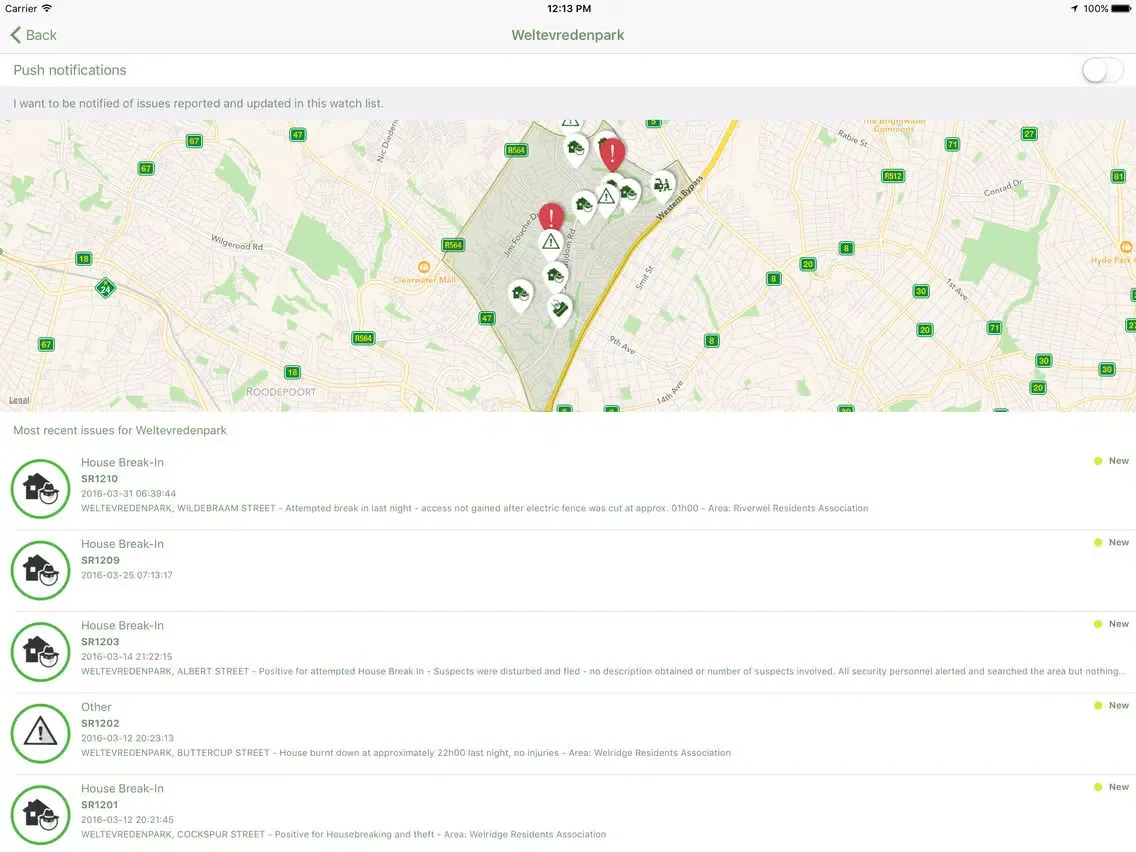Open the road hazard pin at the bottom of the area
This screenshot has width=1136, height=852.
[x=559, y=310]
